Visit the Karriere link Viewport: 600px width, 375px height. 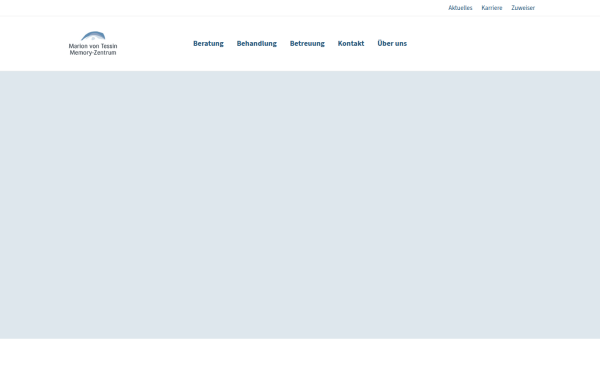click(492, 8)
